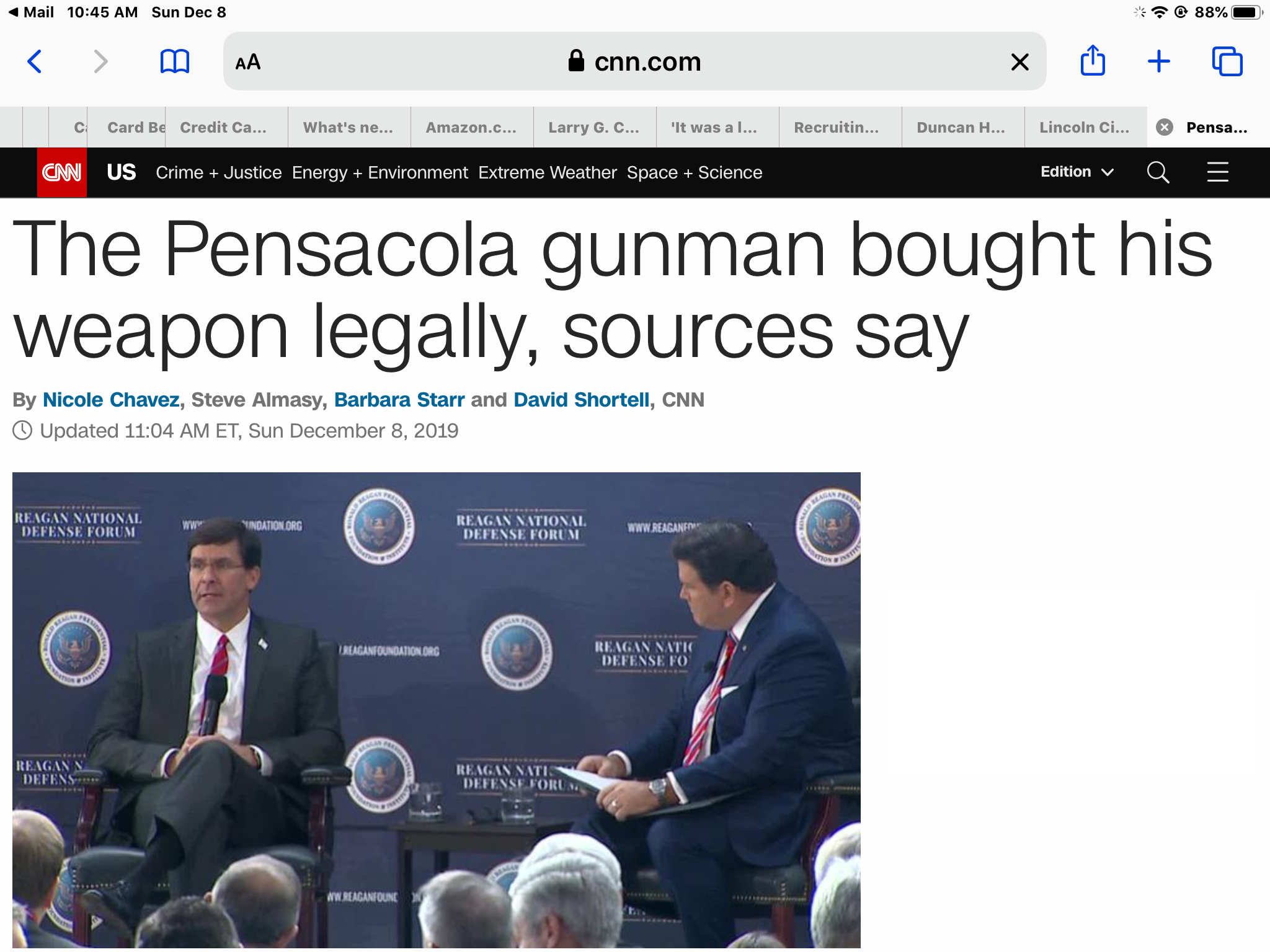Open the Space + Science section
The image size is (1270, 952).
tap(695, 172)
